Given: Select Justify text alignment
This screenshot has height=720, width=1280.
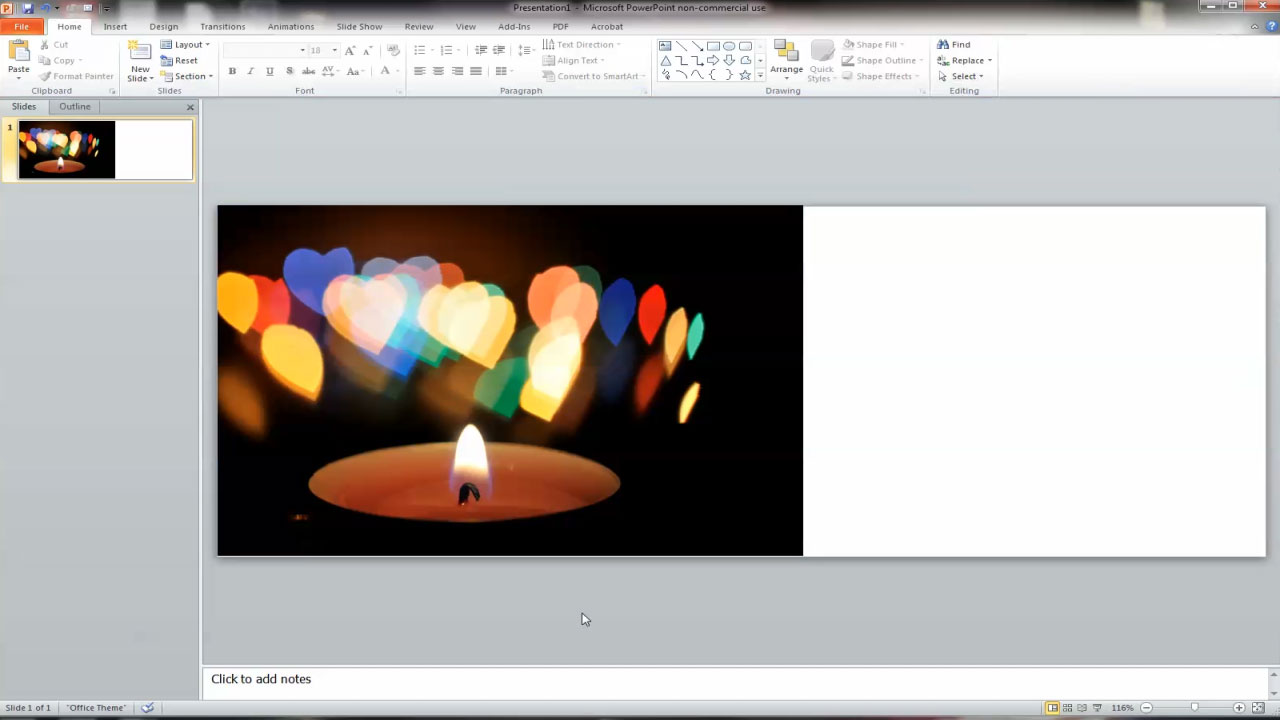Looking at the screenshot, I should click(x=476, y=71).
